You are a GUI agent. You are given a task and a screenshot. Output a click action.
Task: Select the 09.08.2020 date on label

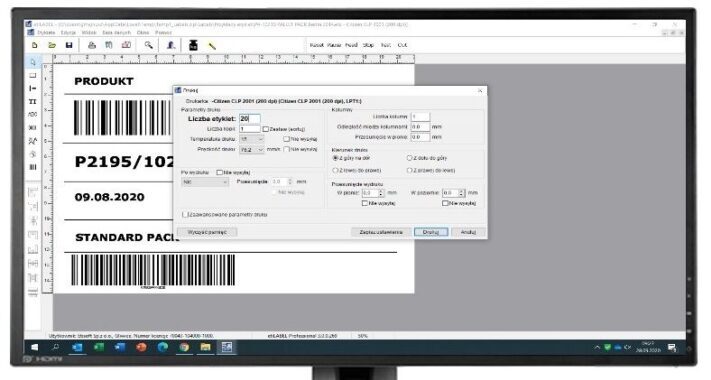[109, 197]
